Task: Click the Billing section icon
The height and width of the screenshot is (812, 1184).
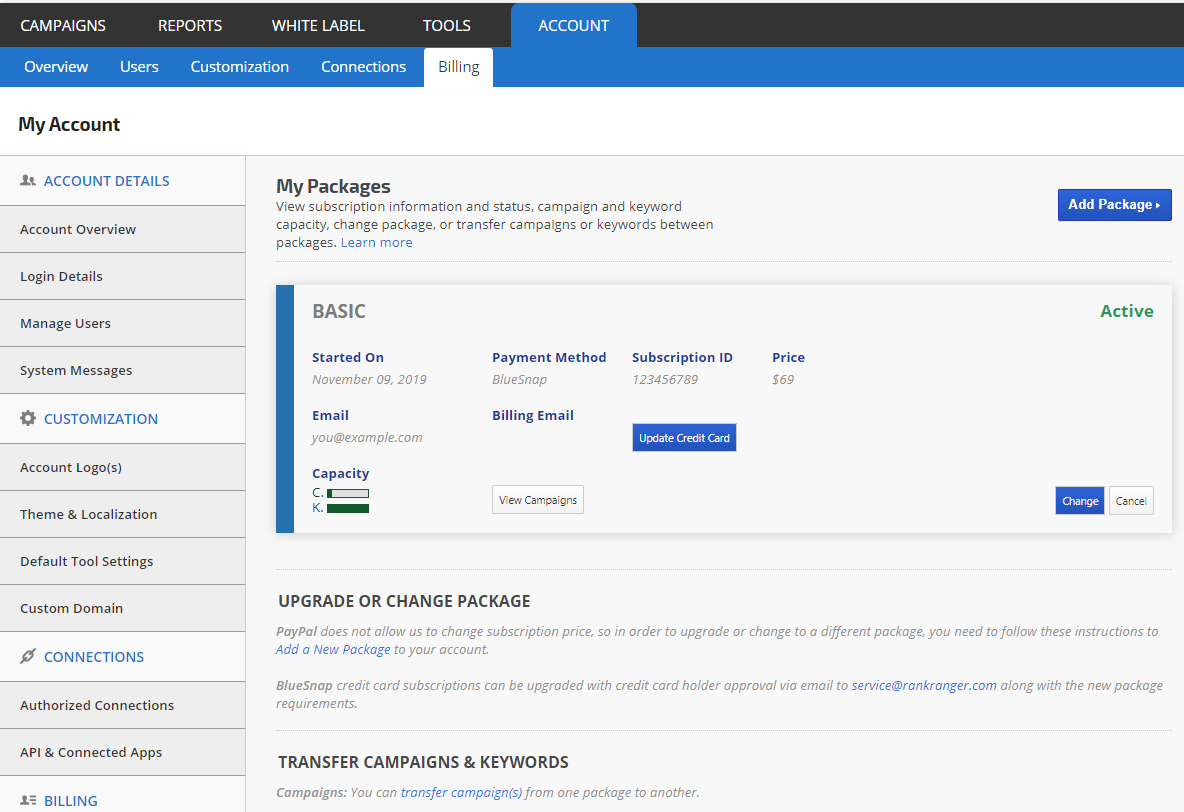Action: [28, 800]
